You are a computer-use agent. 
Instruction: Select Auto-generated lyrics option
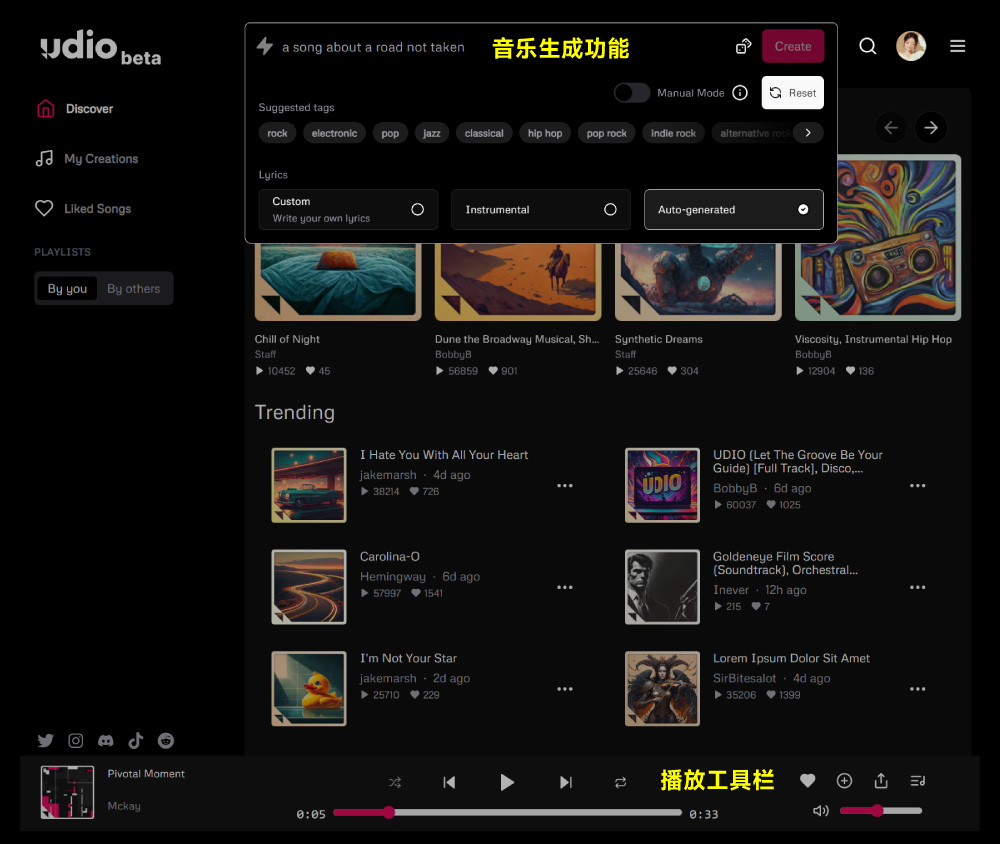733,209
